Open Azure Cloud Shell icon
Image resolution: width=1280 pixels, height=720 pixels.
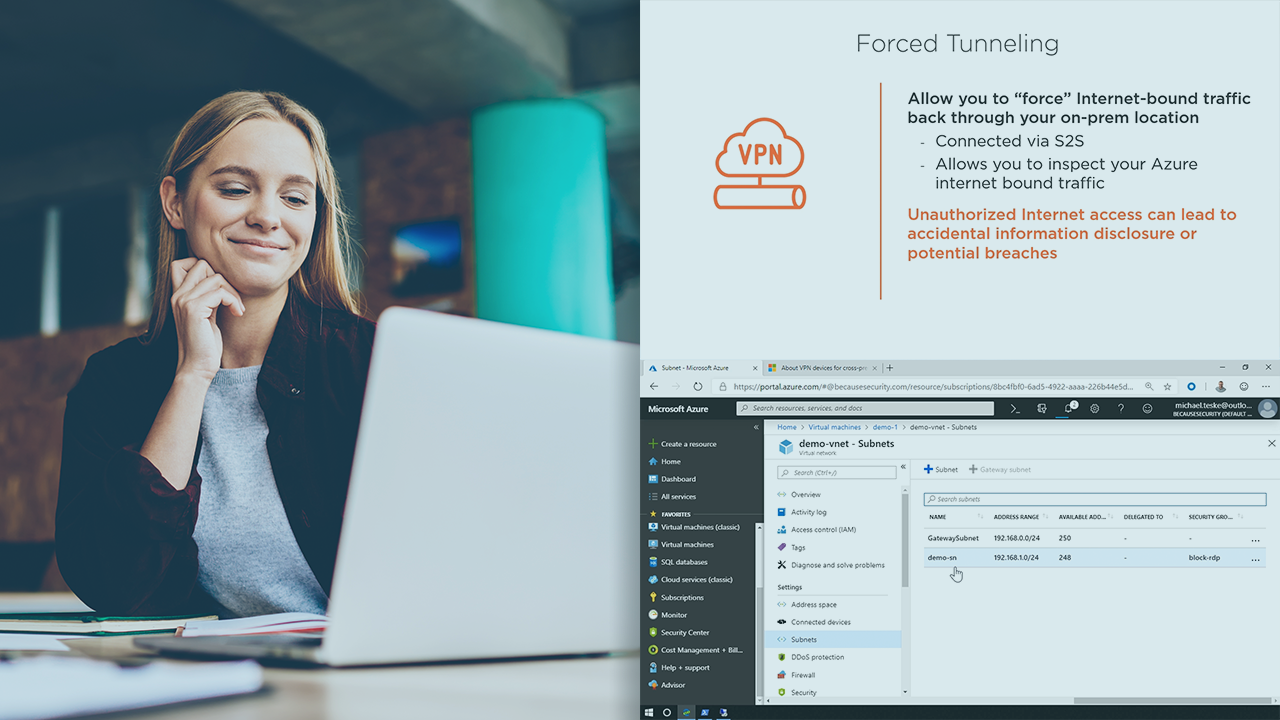pos(1015,408)
